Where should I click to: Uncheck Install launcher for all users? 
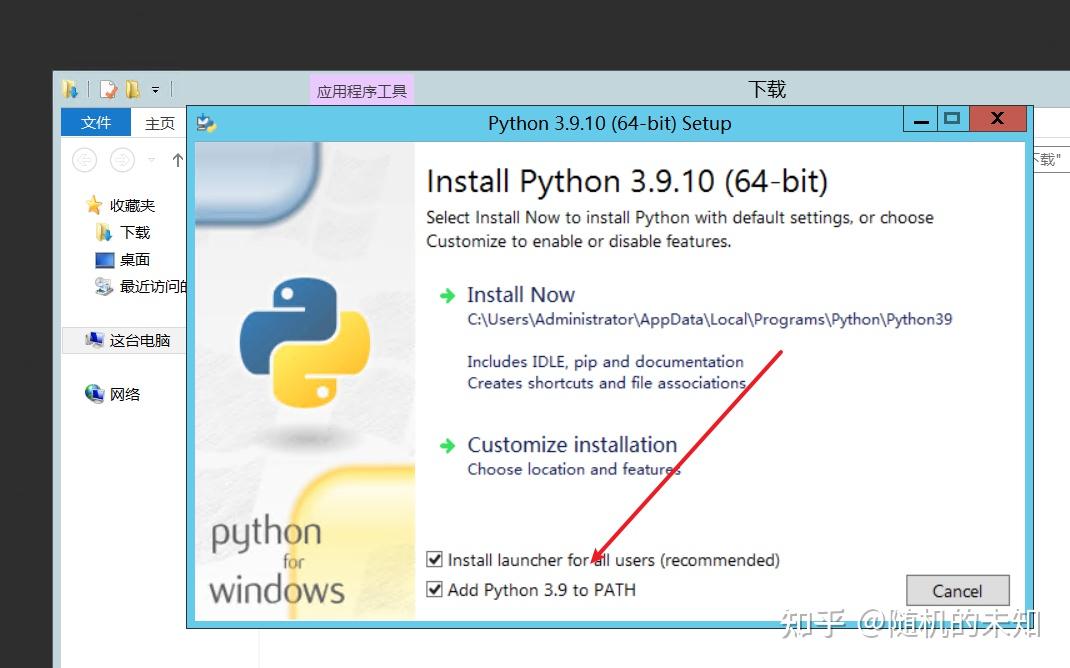coord(435,560)
